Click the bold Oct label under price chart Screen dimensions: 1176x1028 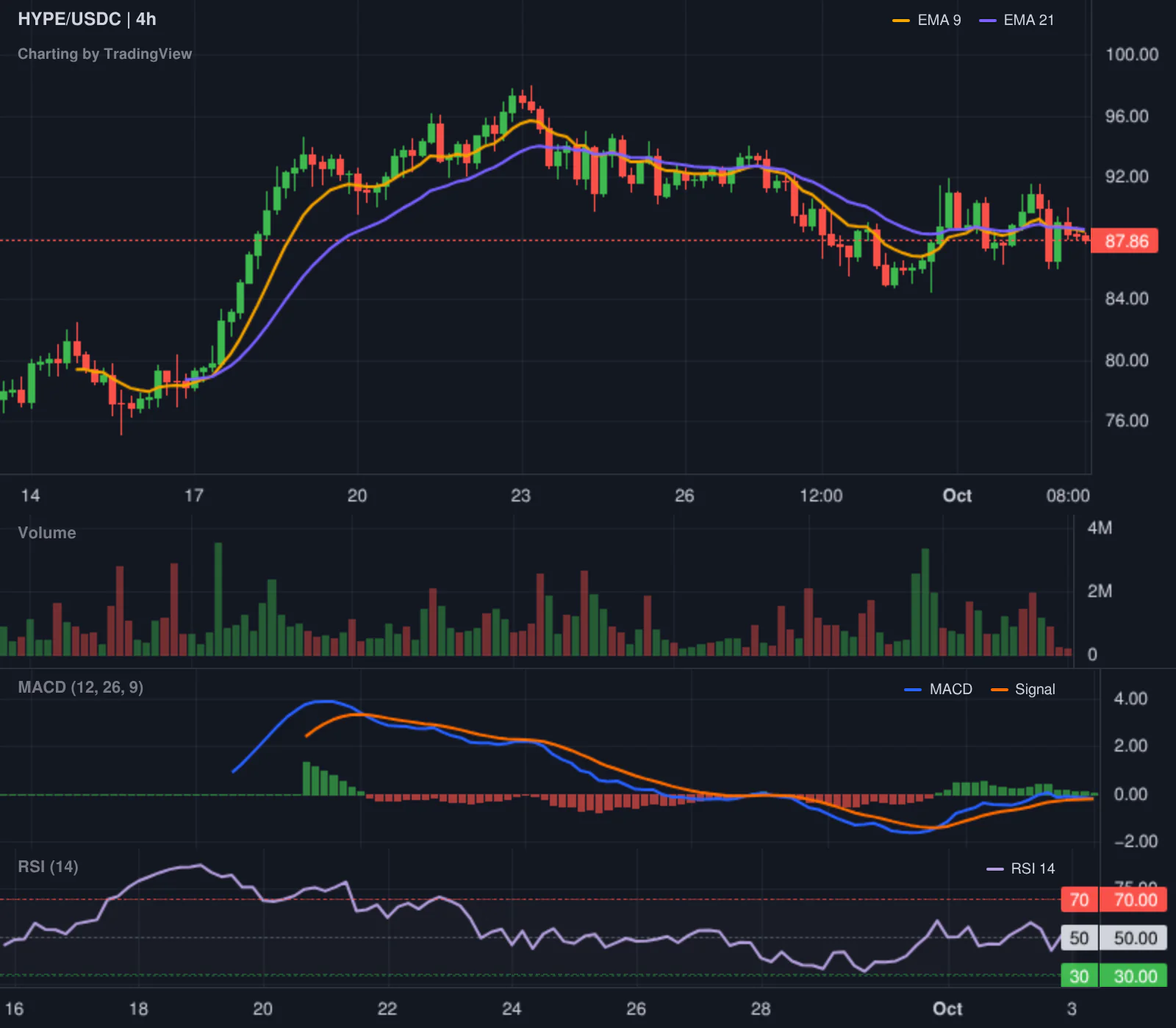pyautogui.click(x=957, y=496)
